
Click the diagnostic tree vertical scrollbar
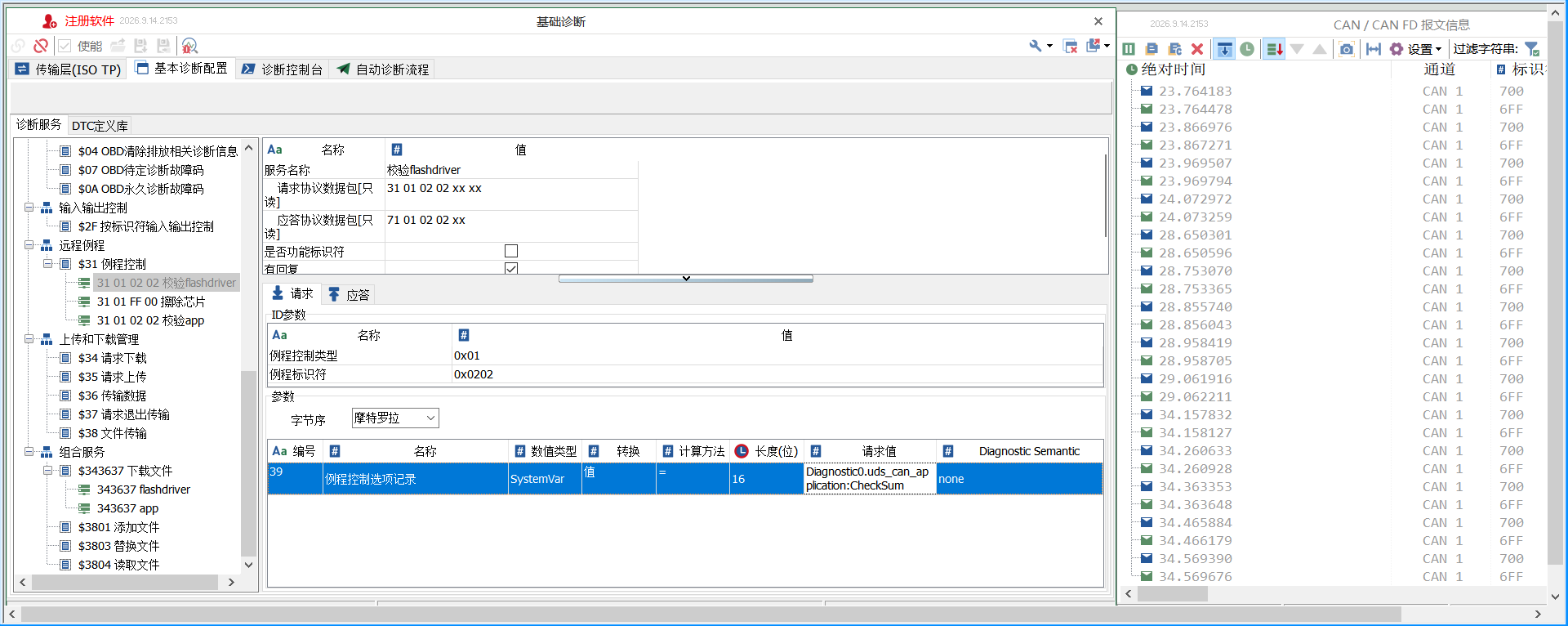[248, 462]
